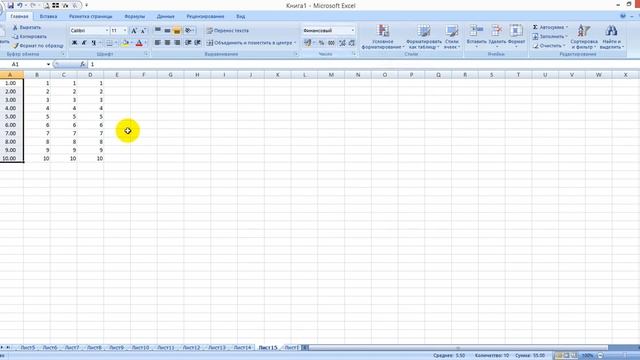Click Перенос текста wrap text button
This screenshot has height=360, width=640.
click(x=227, y=31)
